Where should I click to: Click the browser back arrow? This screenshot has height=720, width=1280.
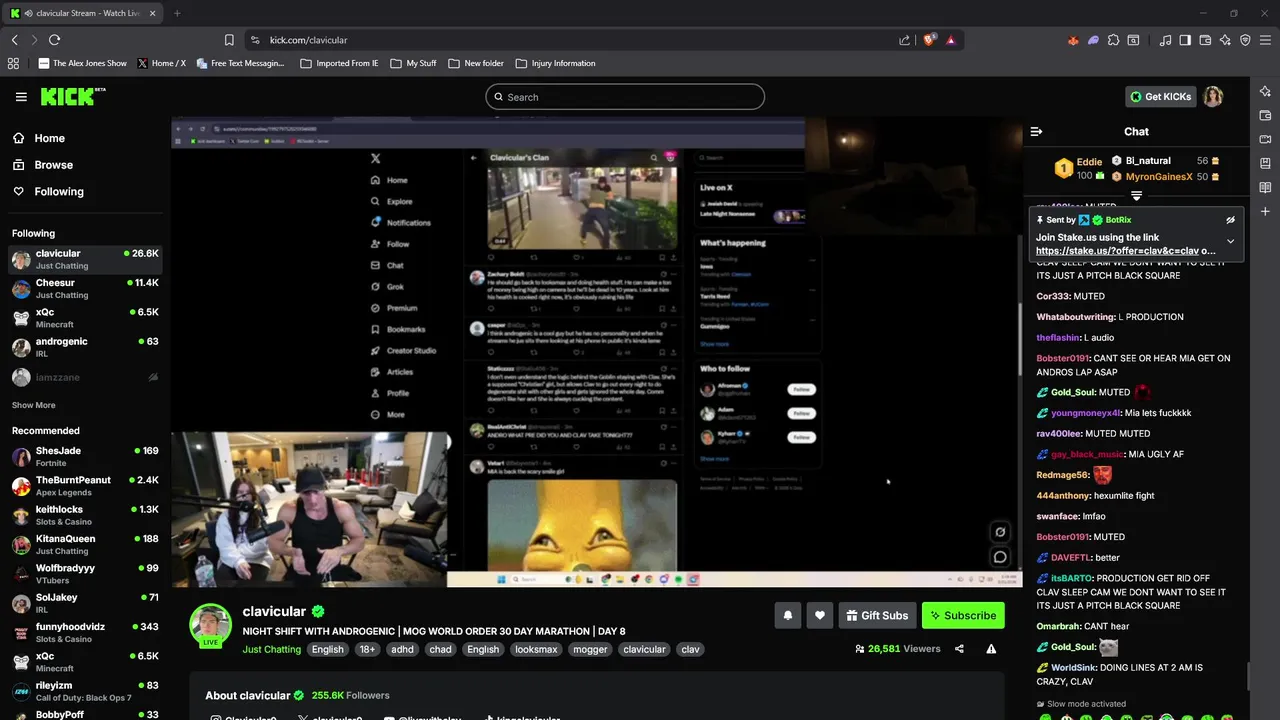tap(14, 40)
